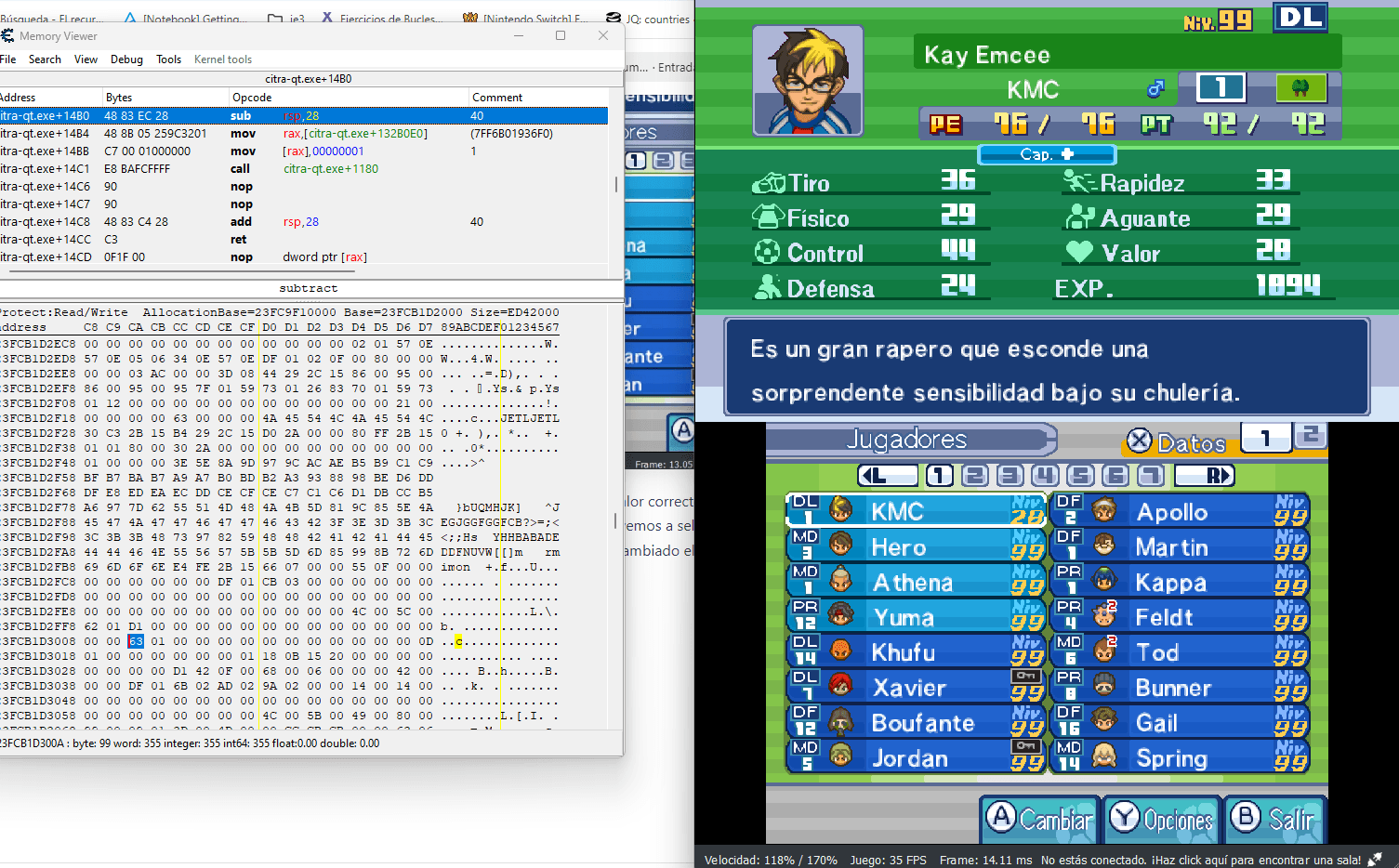Click the hex view vertical scrollbar
The width and height of the screenshot is (1399, 868).
(x=615, y=520)
